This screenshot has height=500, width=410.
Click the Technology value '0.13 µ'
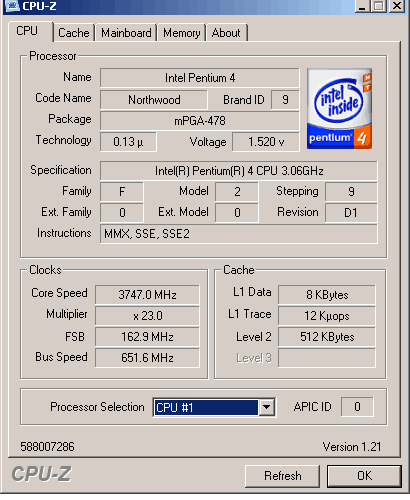(128, 142)
